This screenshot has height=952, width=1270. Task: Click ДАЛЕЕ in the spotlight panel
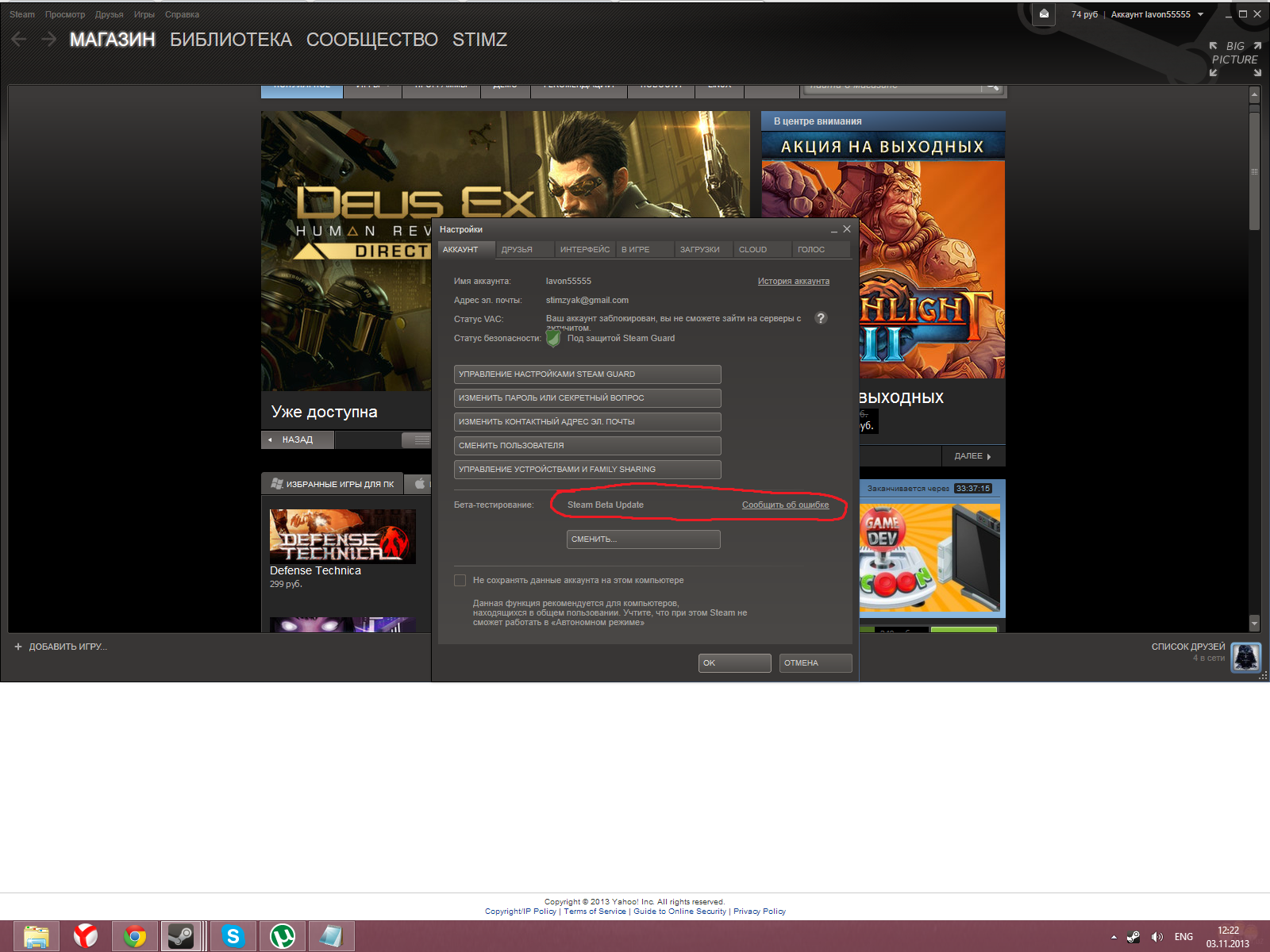pos(973,456)
